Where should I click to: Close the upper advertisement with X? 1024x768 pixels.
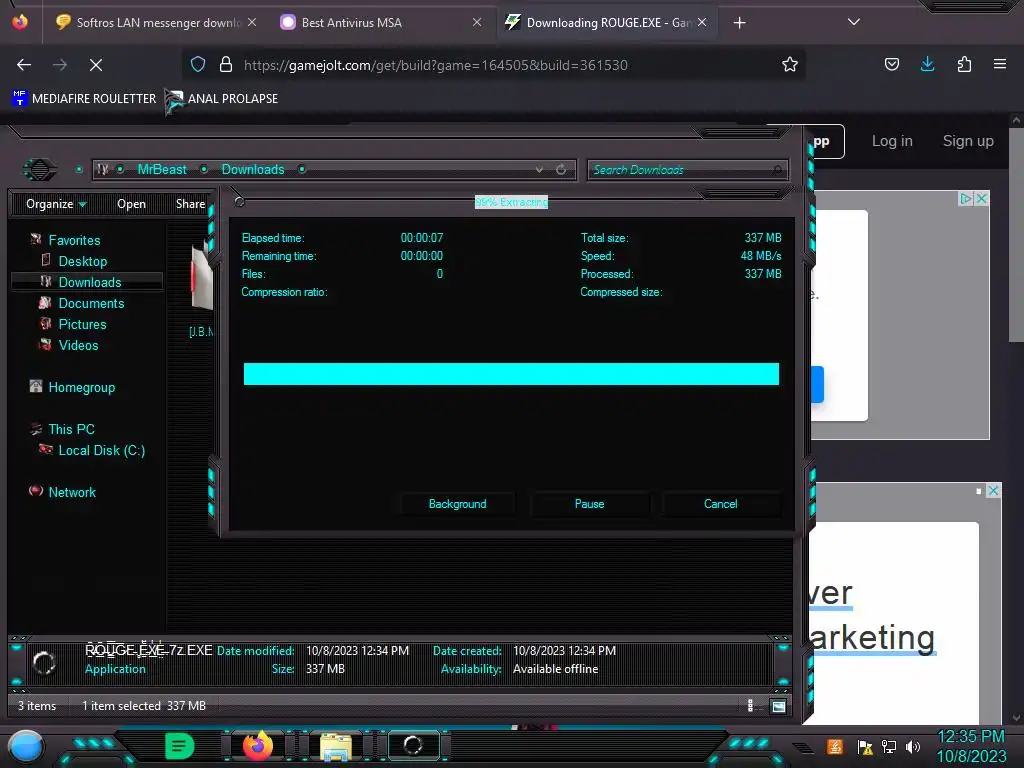pos(982,199)
